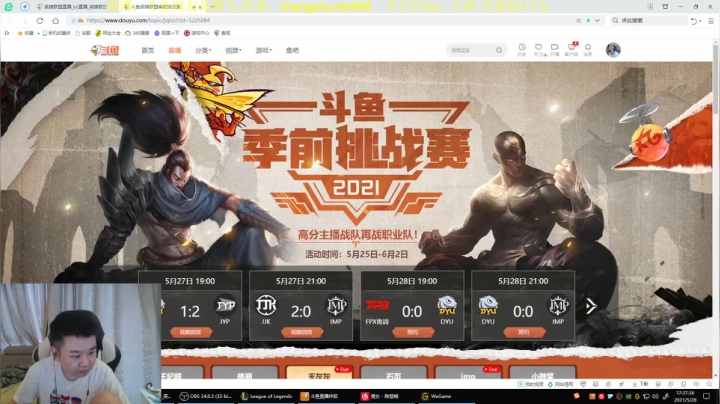
Task: Click the taskbar clock showing 17:37
Action: [x=685, y=396]
